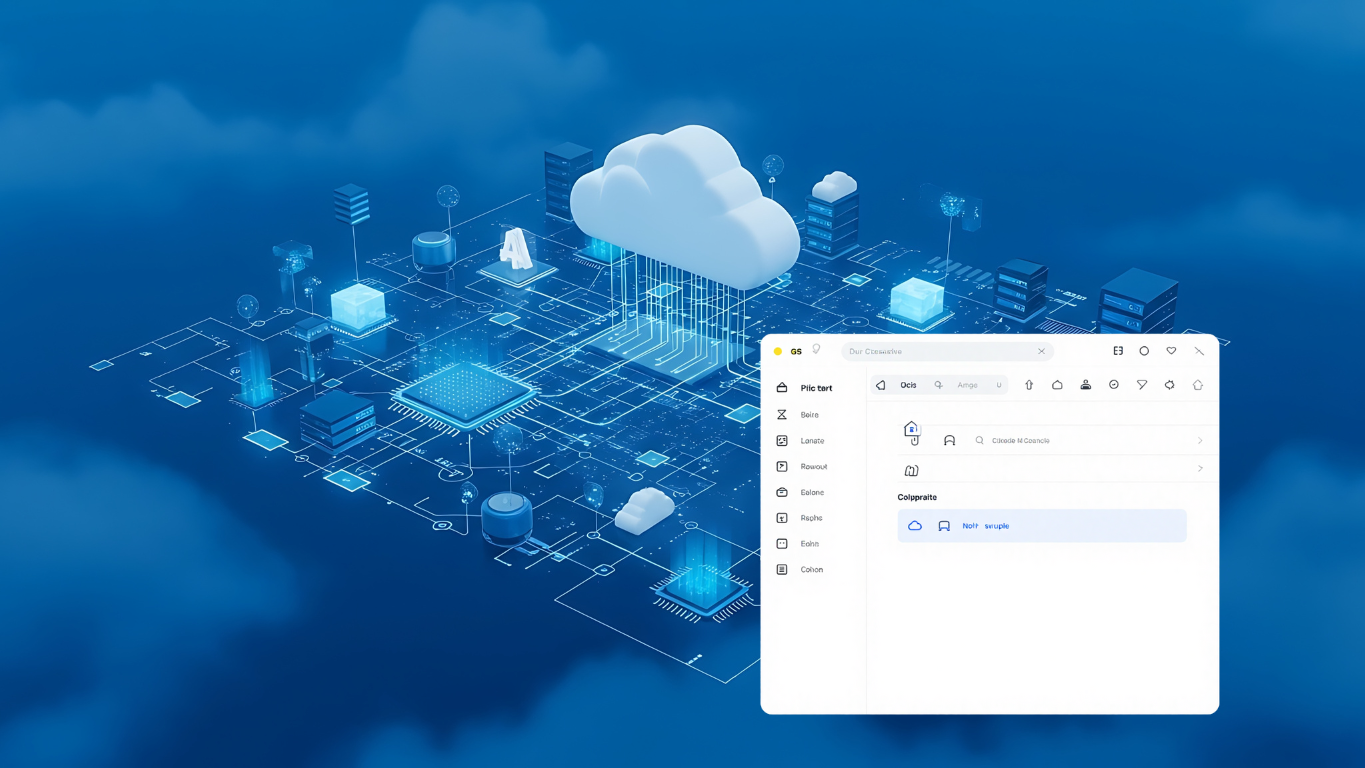Click the open-book icon in second row
The image size is (1365, 768).
(911, 470)
